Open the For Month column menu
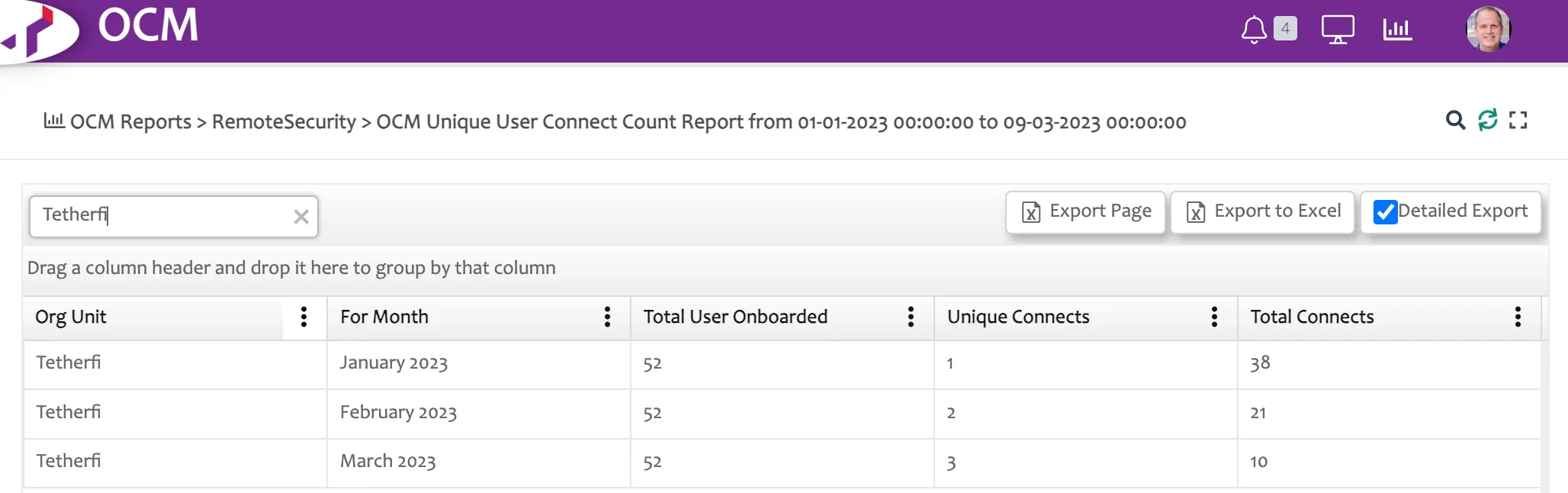The image size is (1568, 493). click(607, 317)
